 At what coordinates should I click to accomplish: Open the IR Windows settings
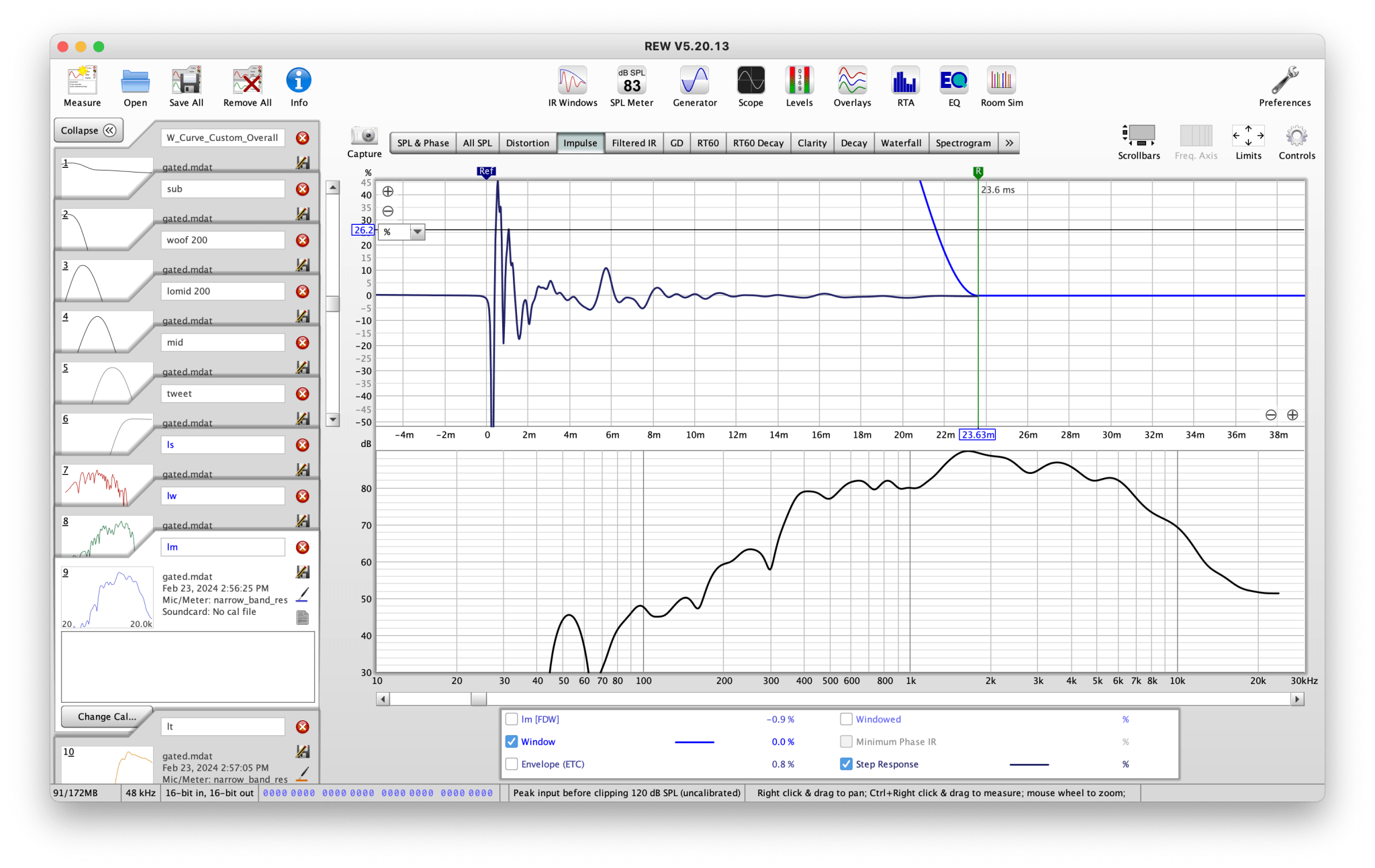coord(572,86)
